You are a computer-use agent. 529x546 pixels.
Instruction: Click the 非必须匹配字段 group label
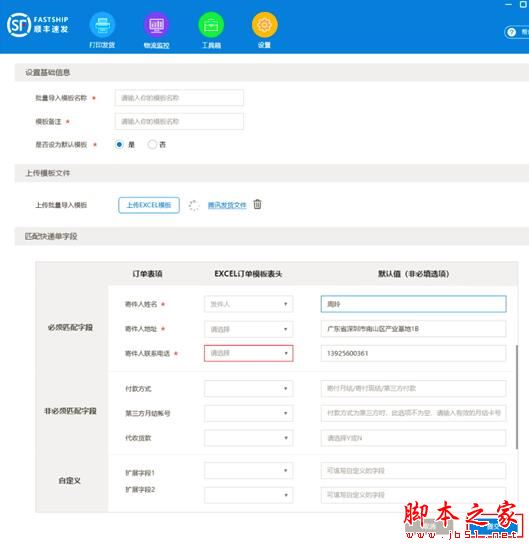(70, 411)
